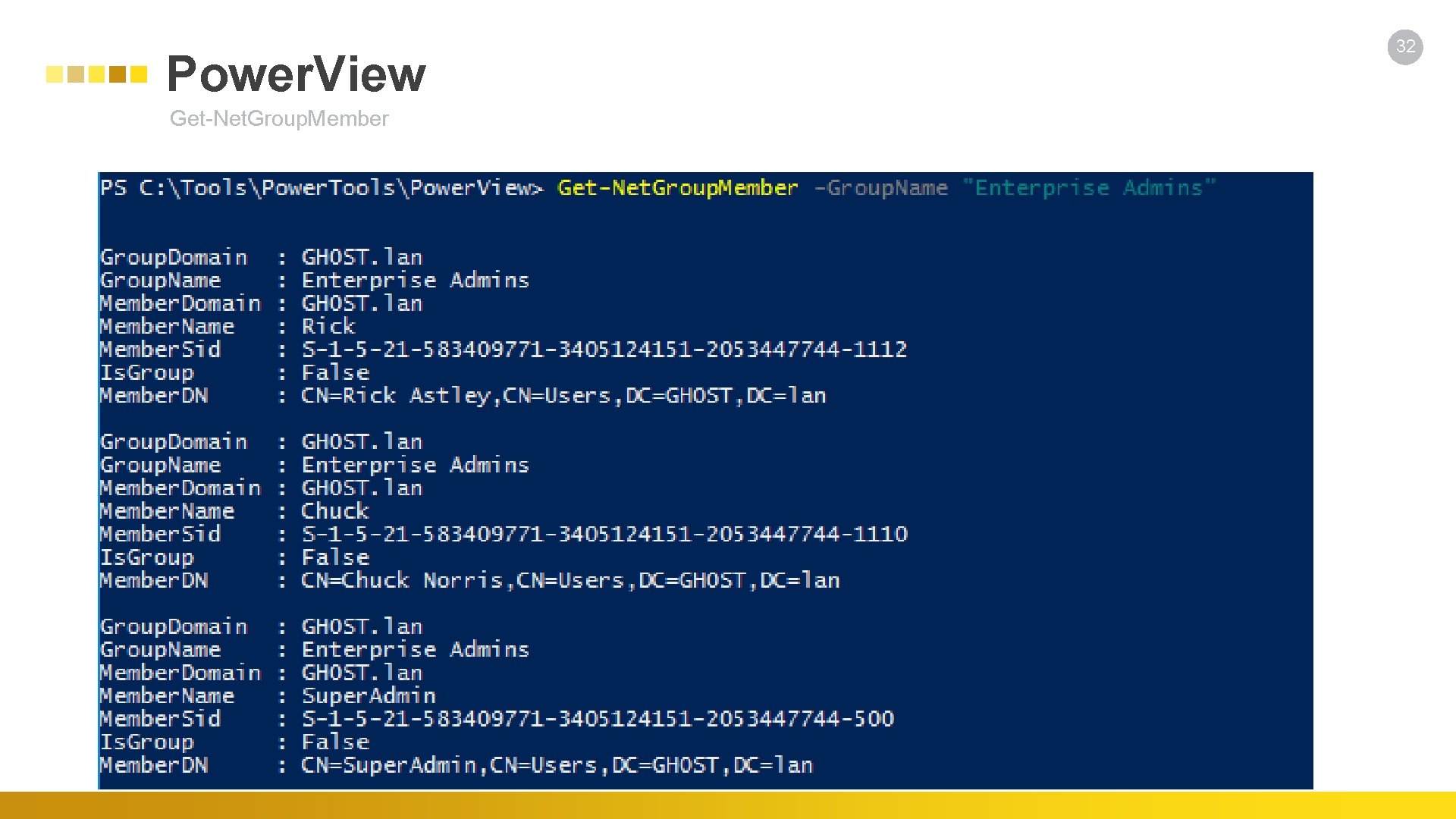Click the MemberName value SuperAdmin

tap(369, 695)
